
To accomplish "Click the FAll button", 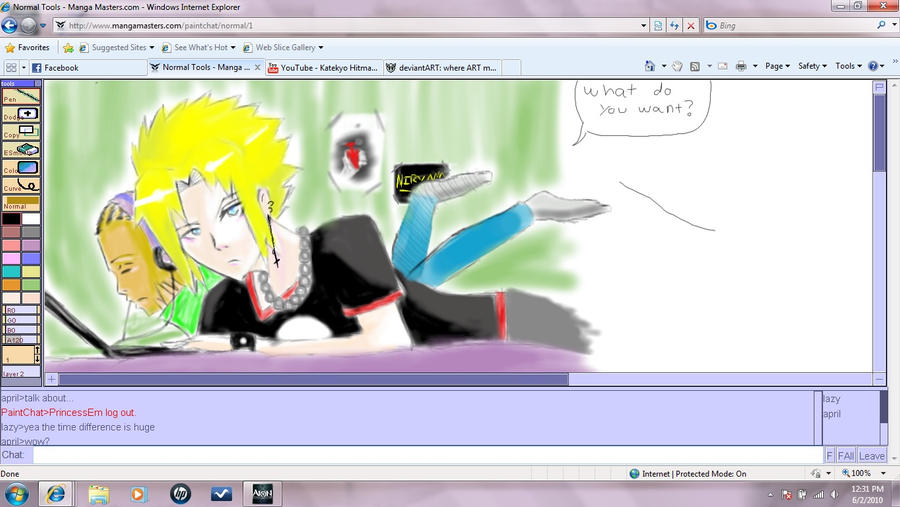I will pos(845,456).
